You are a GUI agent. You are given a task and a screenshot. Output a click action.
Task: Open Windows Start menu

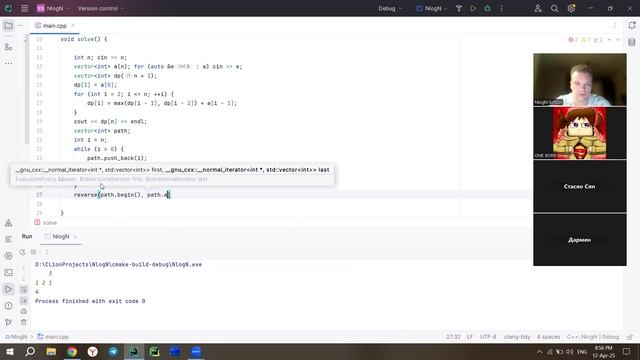(9, 351)
